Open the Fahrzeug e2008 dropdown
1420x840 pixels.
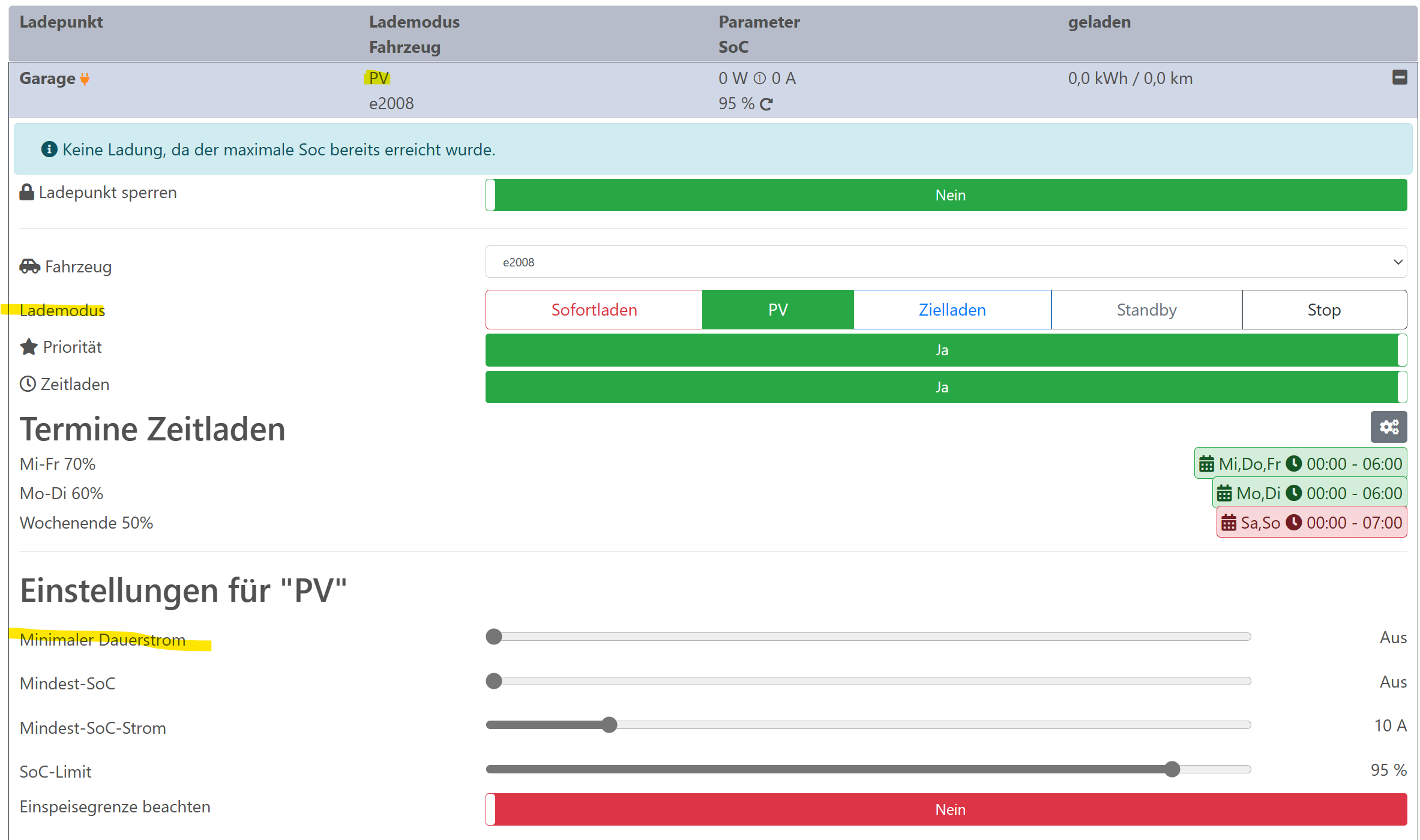tap(946, 262)
